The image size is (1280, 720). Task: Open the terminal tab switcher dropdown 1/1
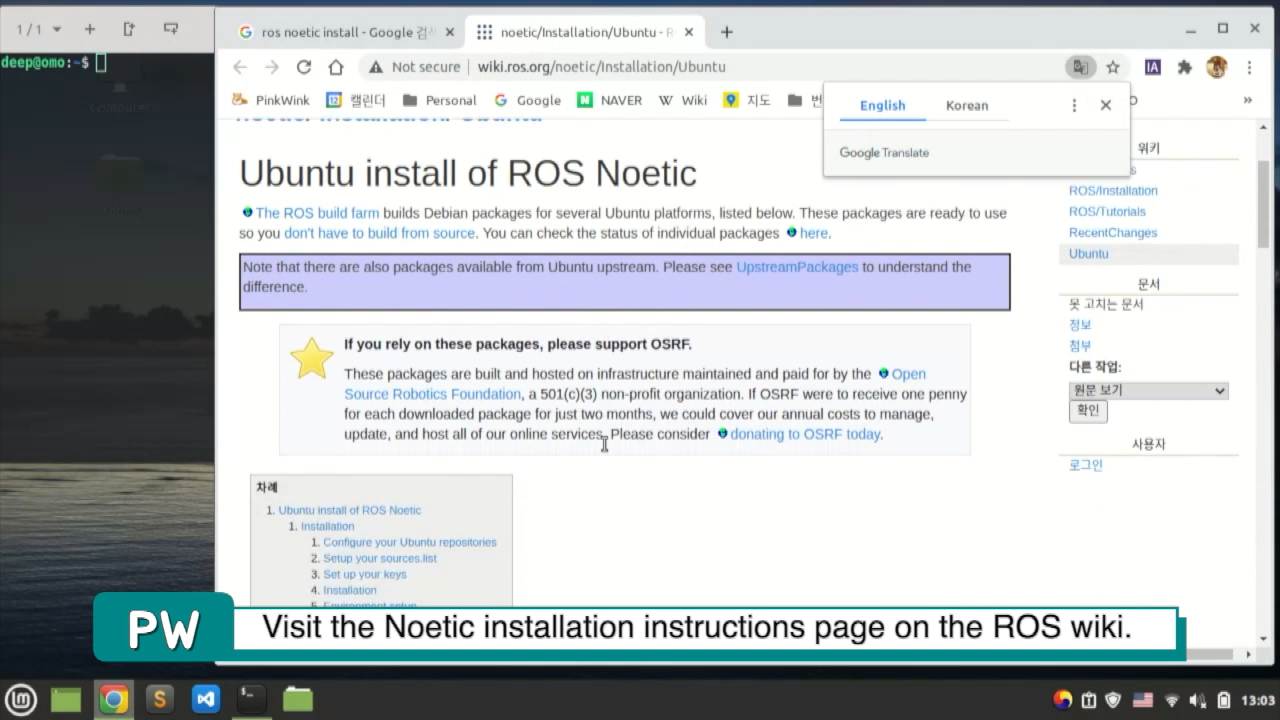click(x=39, y=29)
